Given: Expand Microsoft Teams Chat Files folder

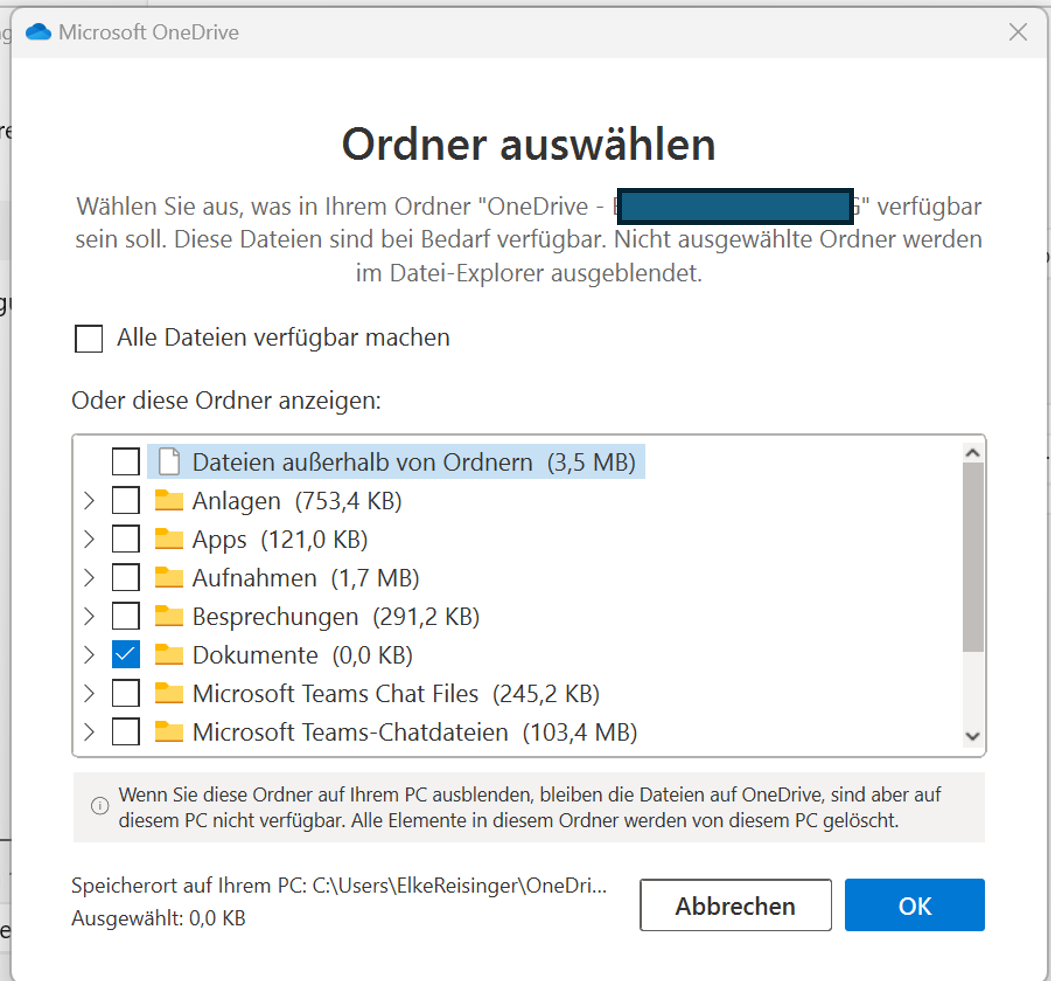Looking at the screenshot, I should (x=89, y=693).
